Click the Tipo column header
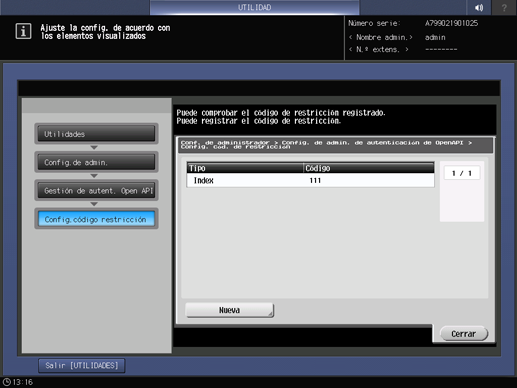This screenshot has width=517, height=388. point(245,168)
